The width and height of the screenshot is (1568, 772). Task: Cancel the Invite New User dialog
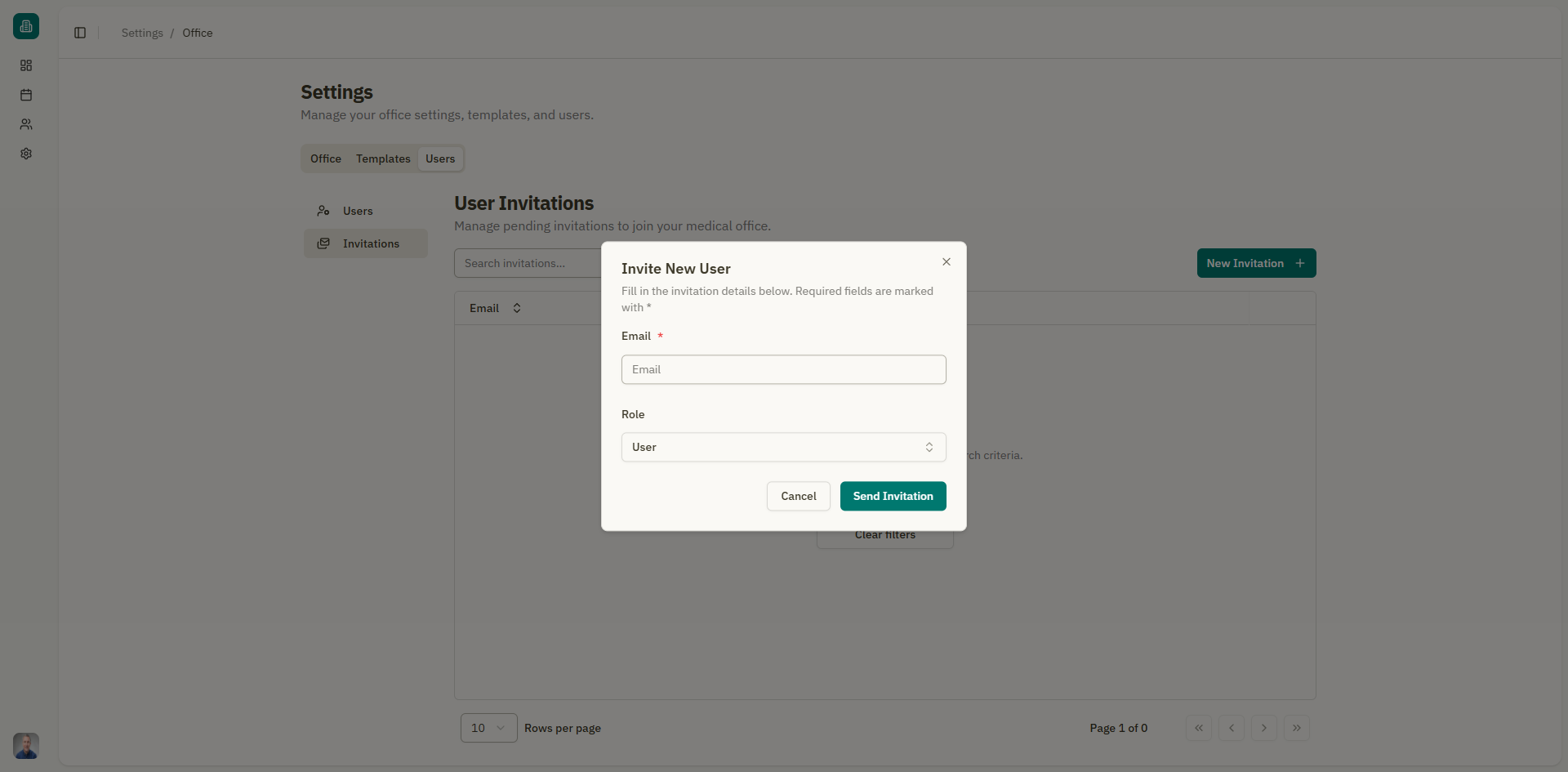[x=798, y=496]
